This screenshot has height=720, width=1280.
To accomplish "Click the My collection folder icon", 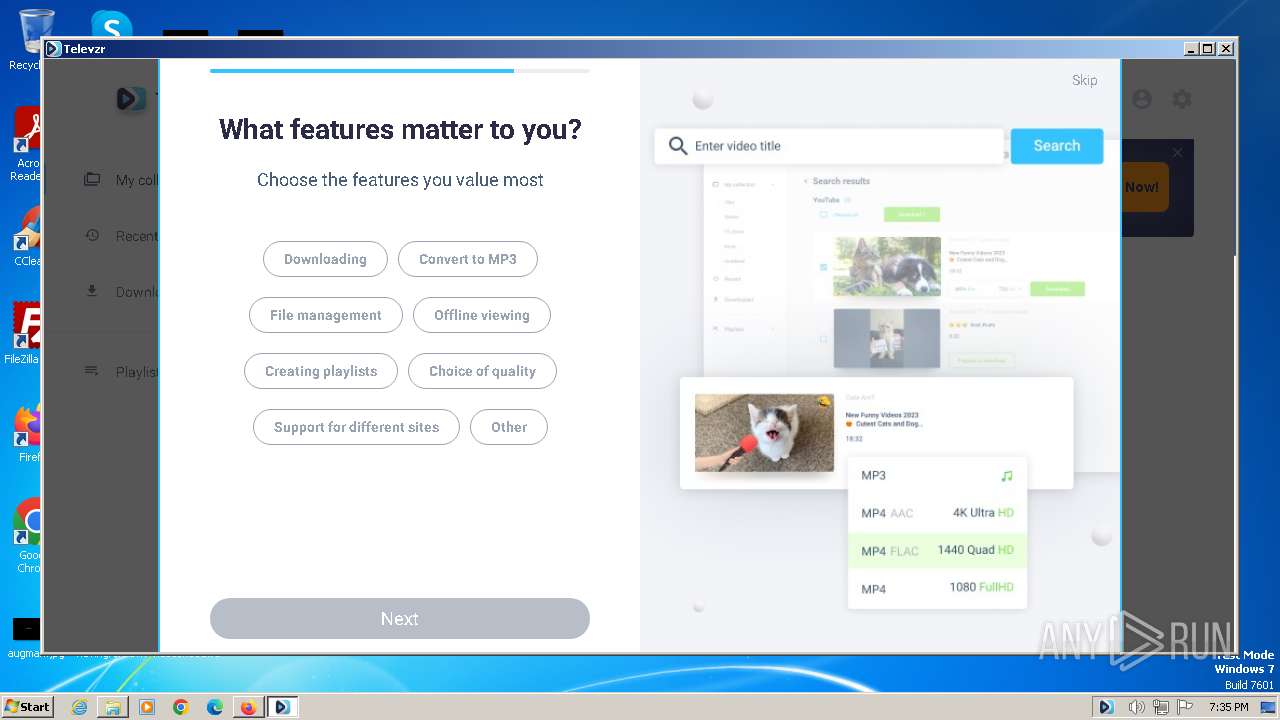I will [92, 179].
